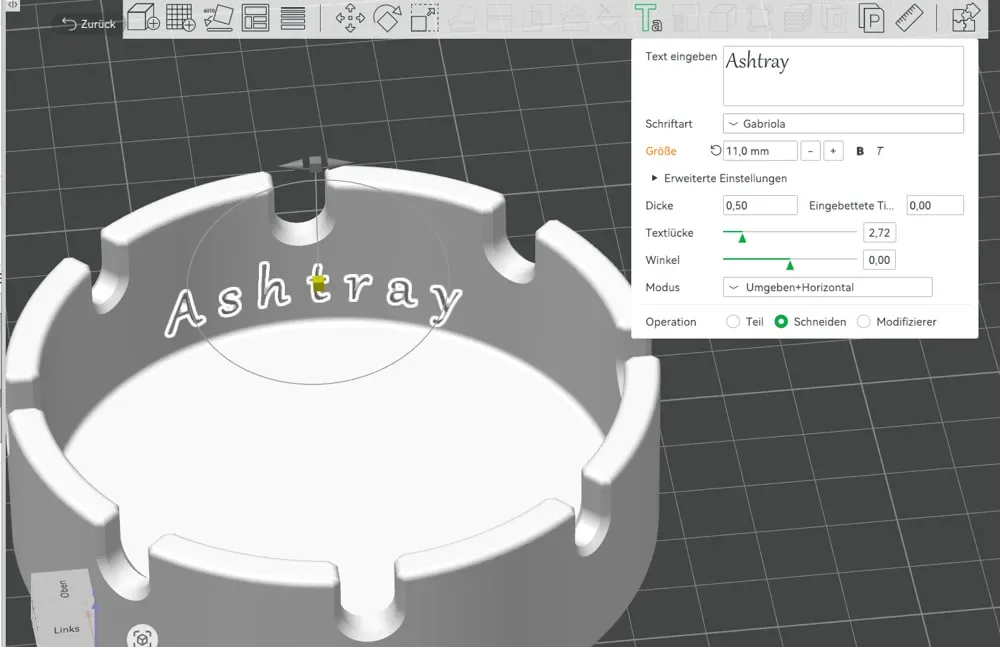Image resolution: width=1000 pixels, height=647 pixels.
Task: Click the stacked horizontal lines toolbar icon
Action: 293,17
